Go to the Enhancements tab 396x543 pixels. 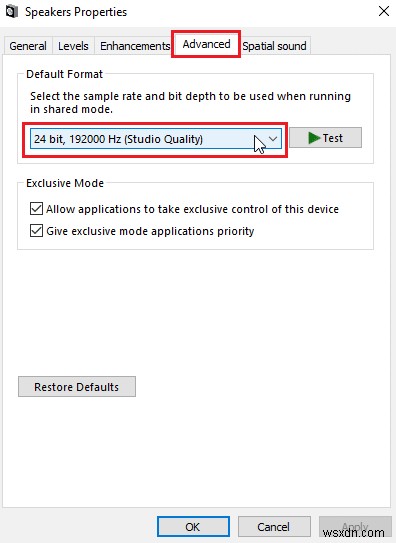(x=135, y=46)
